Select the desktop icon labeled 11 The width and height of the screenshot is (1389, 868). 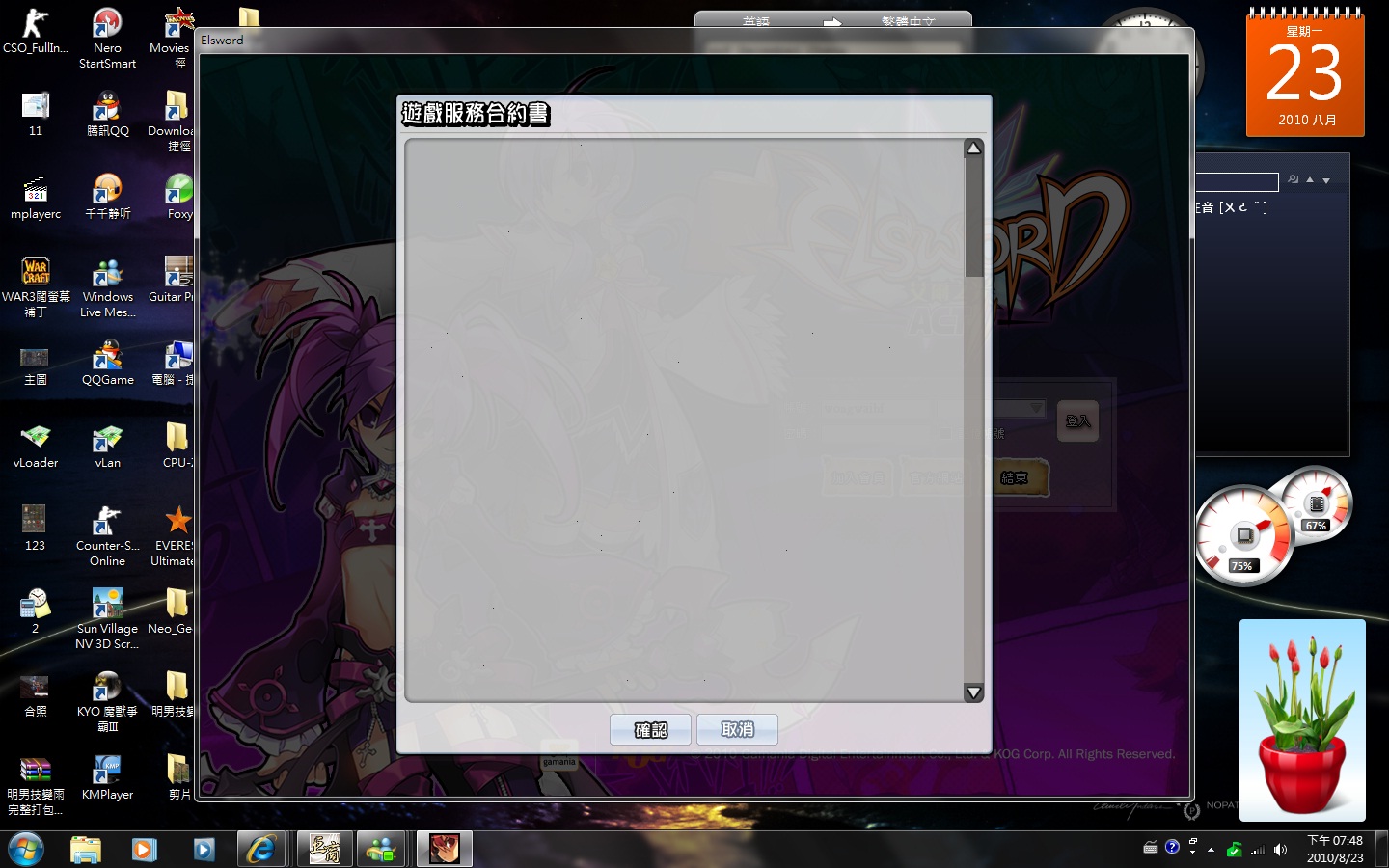pos(36,114)
